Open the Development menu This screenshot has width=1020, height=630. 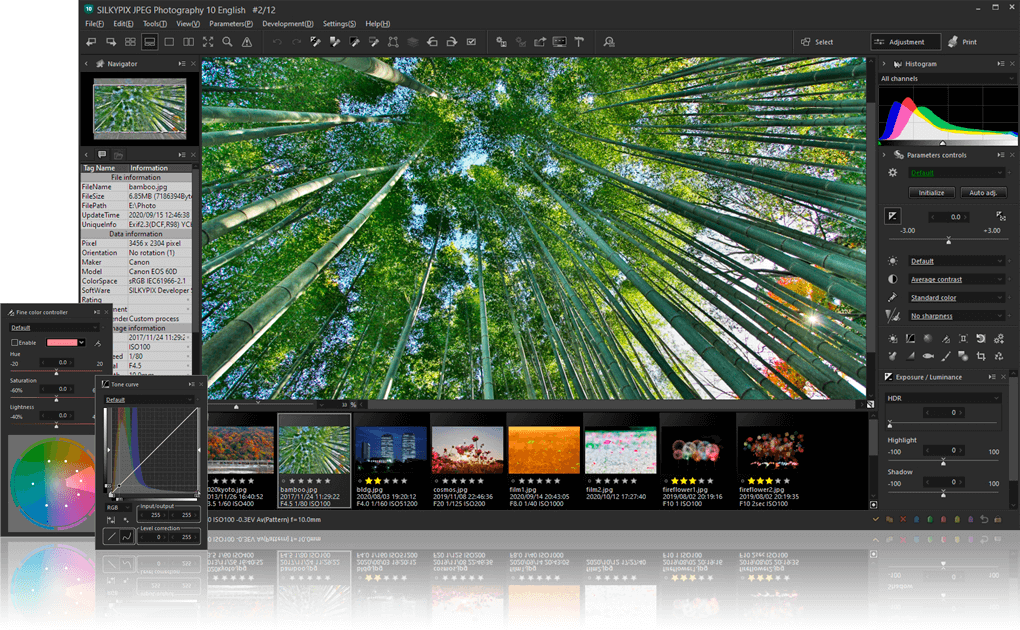[x=287, y=23]
